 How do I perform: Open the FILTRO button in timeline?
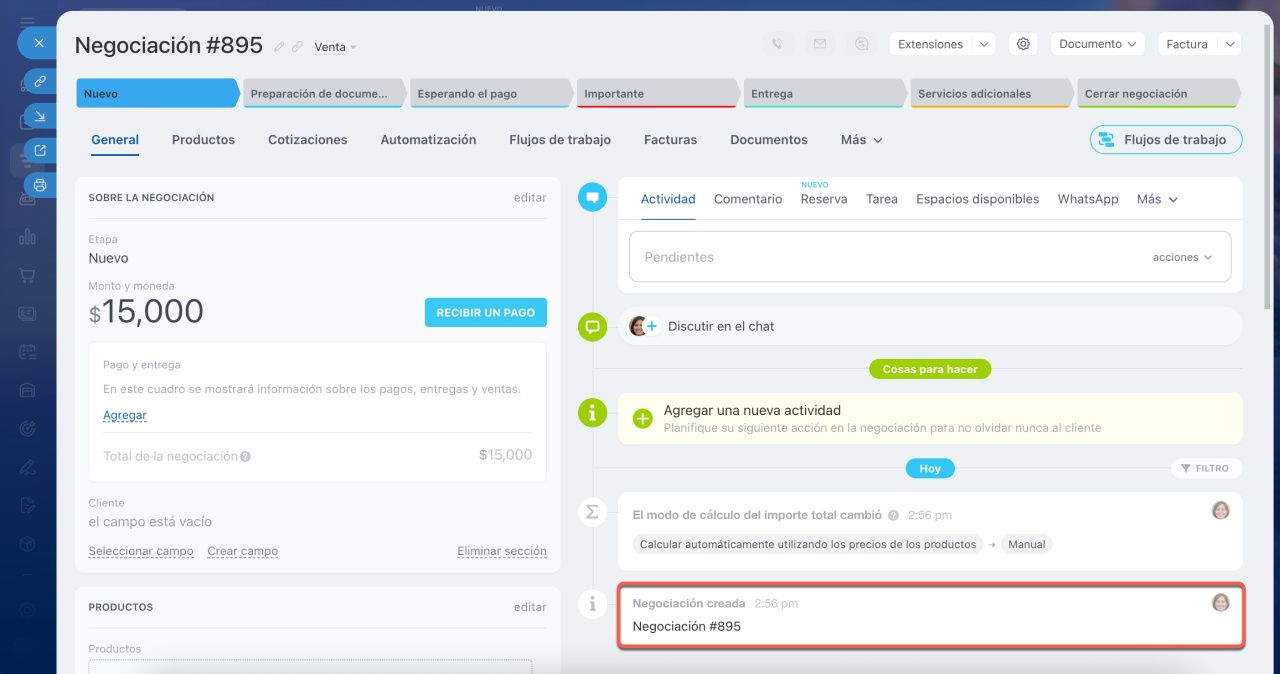point(1206,468)
